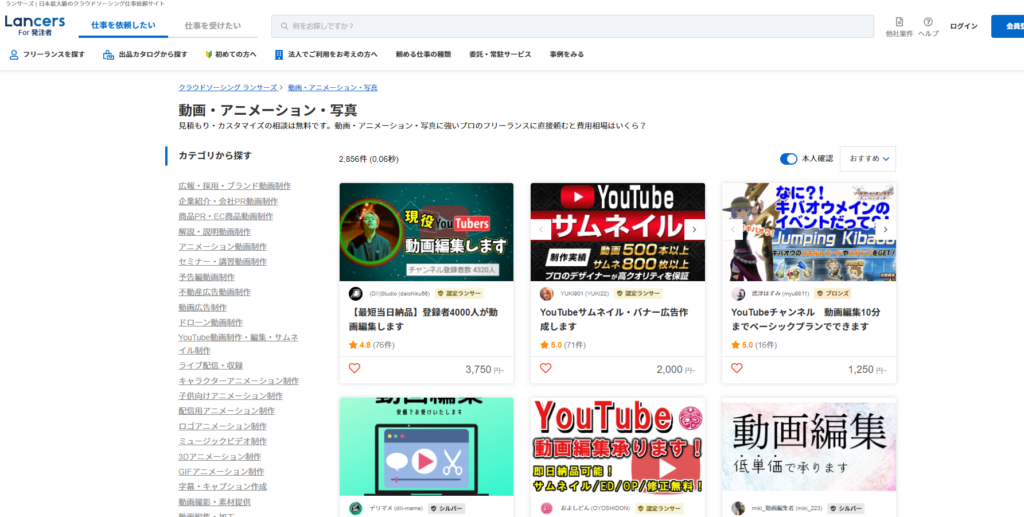Open YouTubeサムネイル・バナー広告作成します title

[x=613, y=319]
